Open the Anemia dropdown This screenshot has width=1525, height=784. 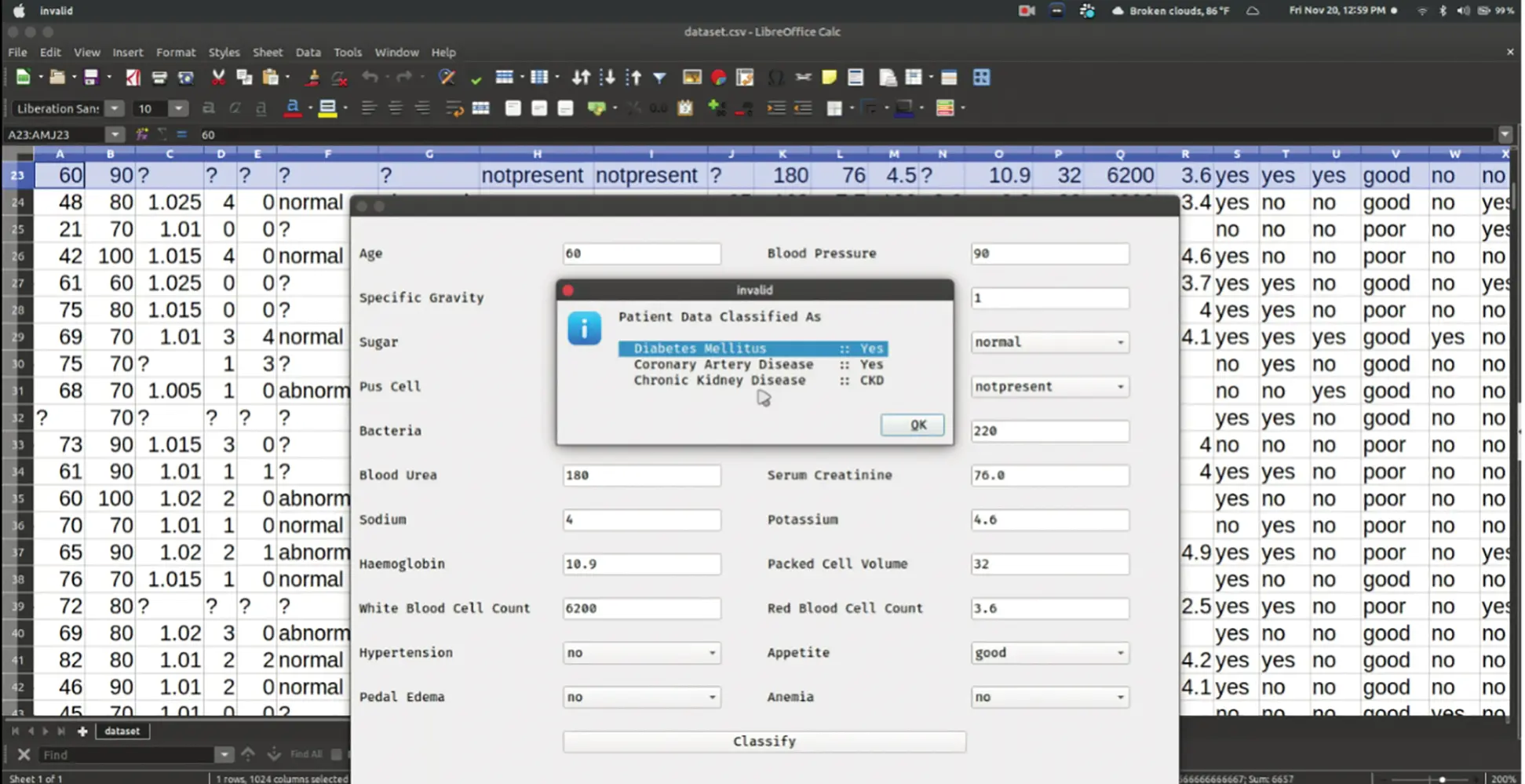[1049, 697]
